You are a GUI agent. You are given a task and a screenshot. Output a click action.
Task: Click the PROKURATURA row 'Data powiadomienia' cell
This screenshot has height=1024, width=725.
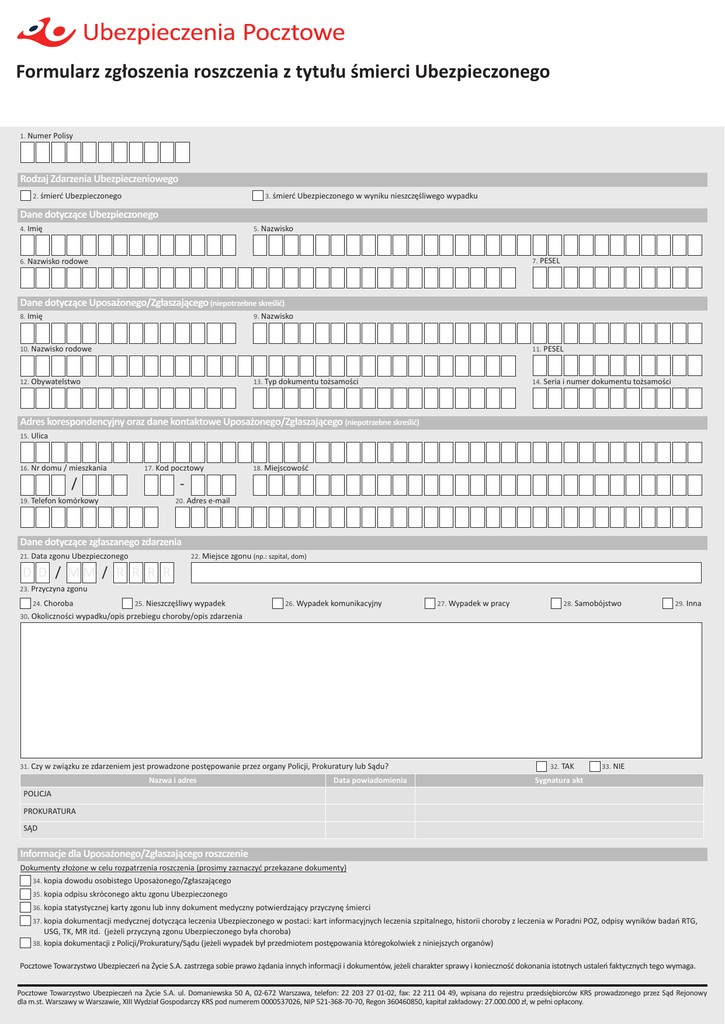(x=370, y=811)
